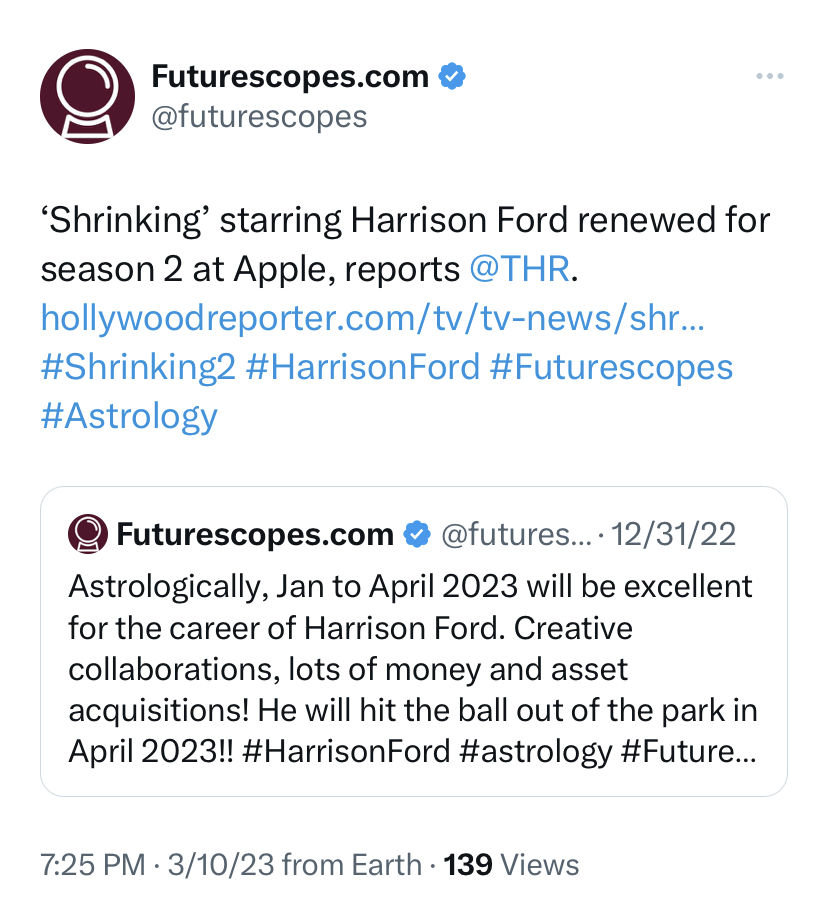Click the blue verified badge beside Futurescopes.com
Viewport: 828px width, 900px height.
tap(452, 76)
